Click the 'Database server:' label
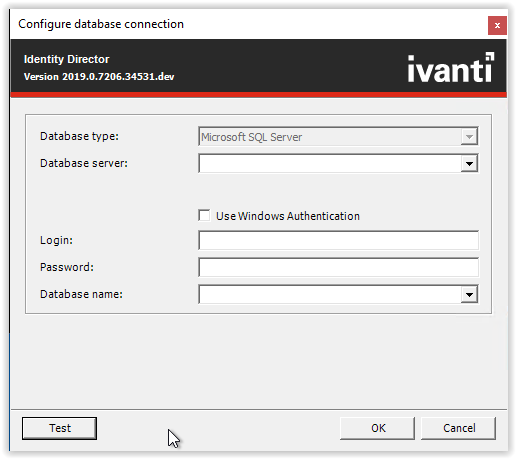Viewport: 516px width, 459px height. [x=84, y=163]
